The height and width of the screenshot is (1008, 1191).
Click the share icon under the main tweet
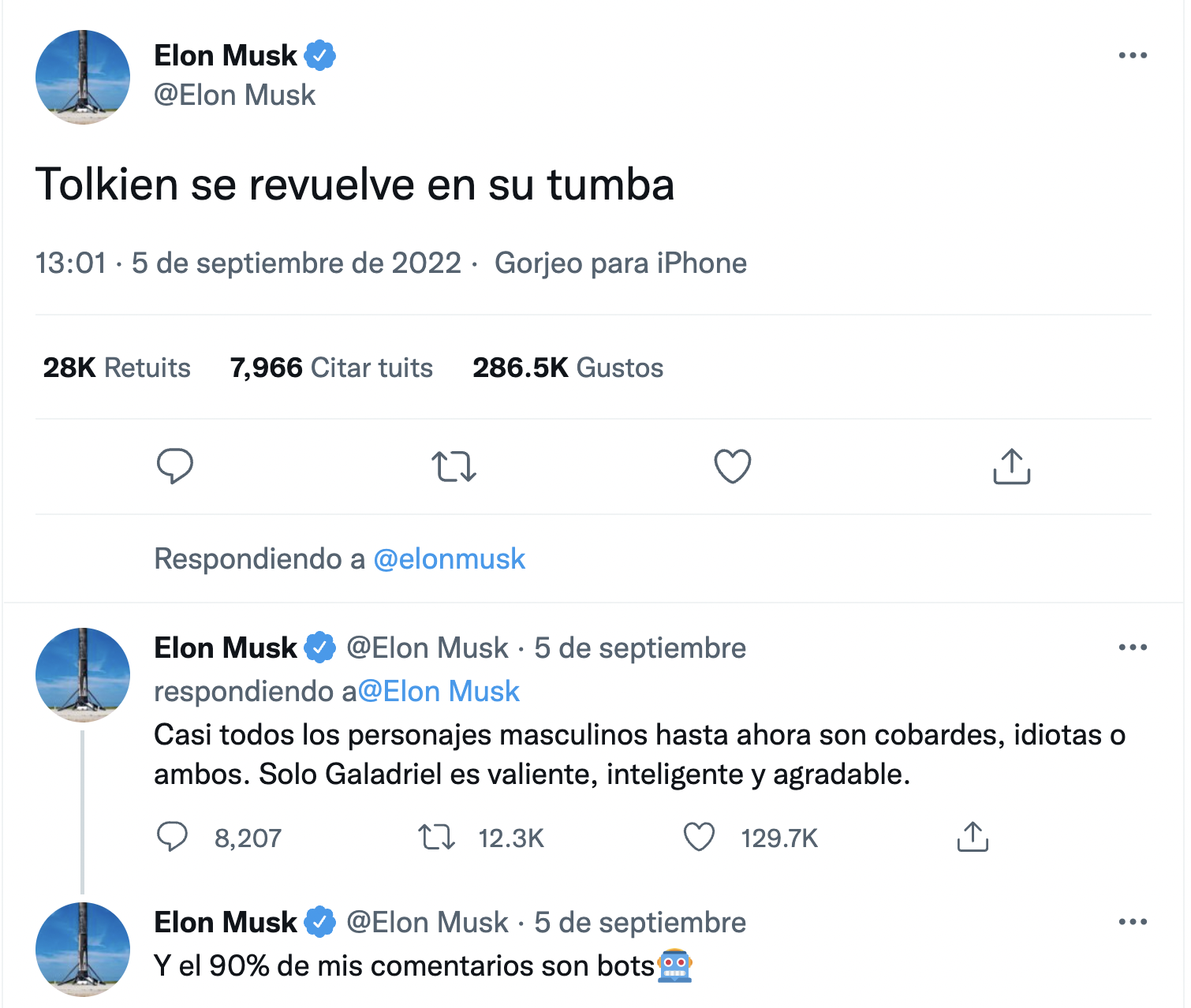pos(1011,466)
